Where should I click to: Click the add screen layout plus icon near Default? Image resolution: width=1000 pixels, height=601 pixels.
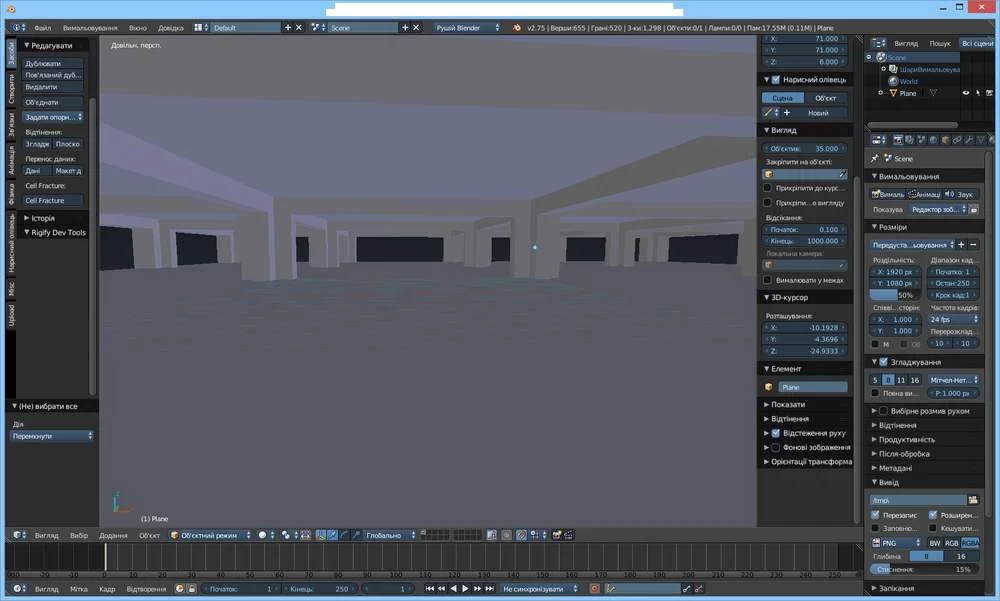[288, 27]
